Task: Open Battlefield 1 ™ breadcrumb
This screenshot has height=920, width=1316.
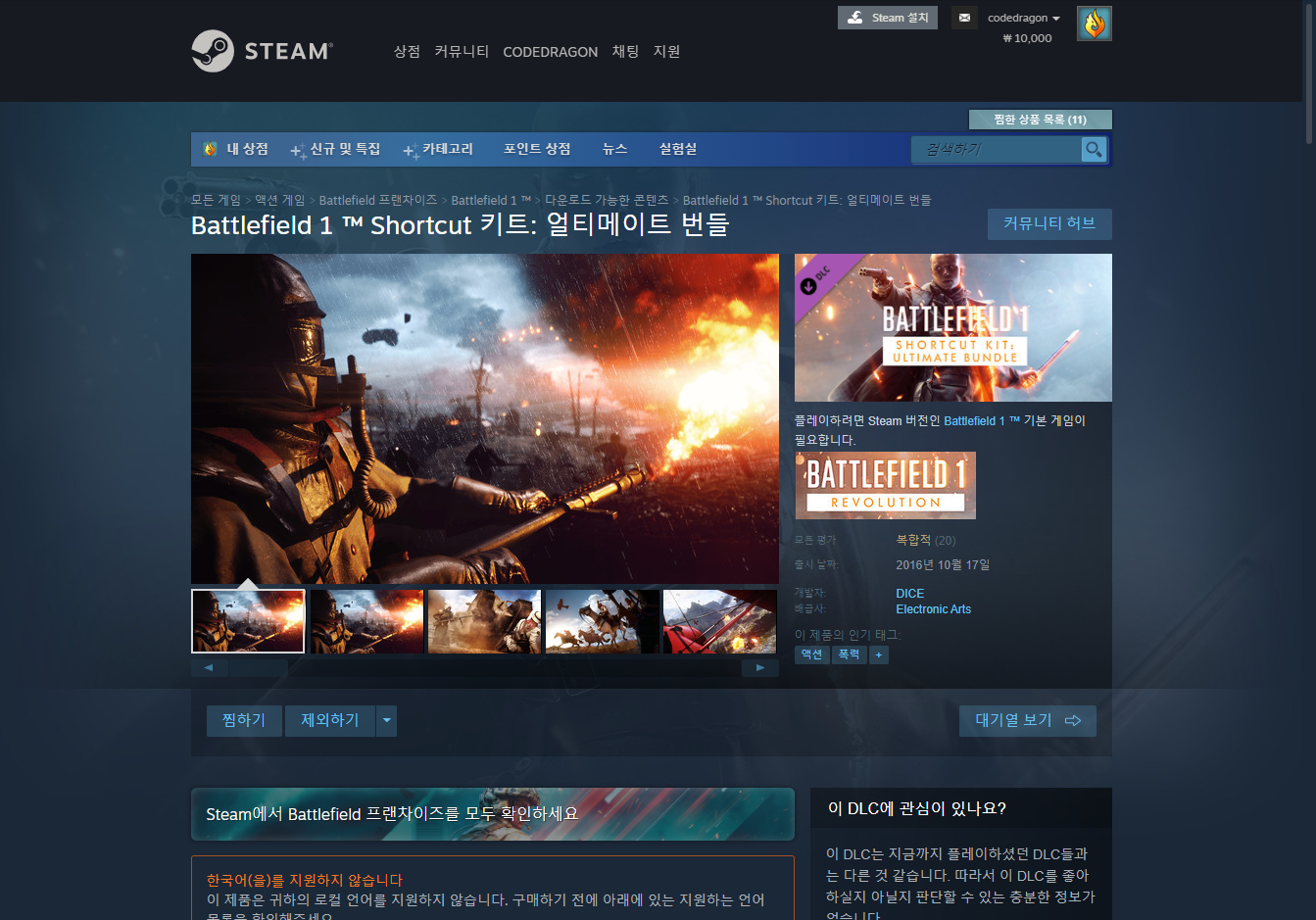Action: (491, 200)
